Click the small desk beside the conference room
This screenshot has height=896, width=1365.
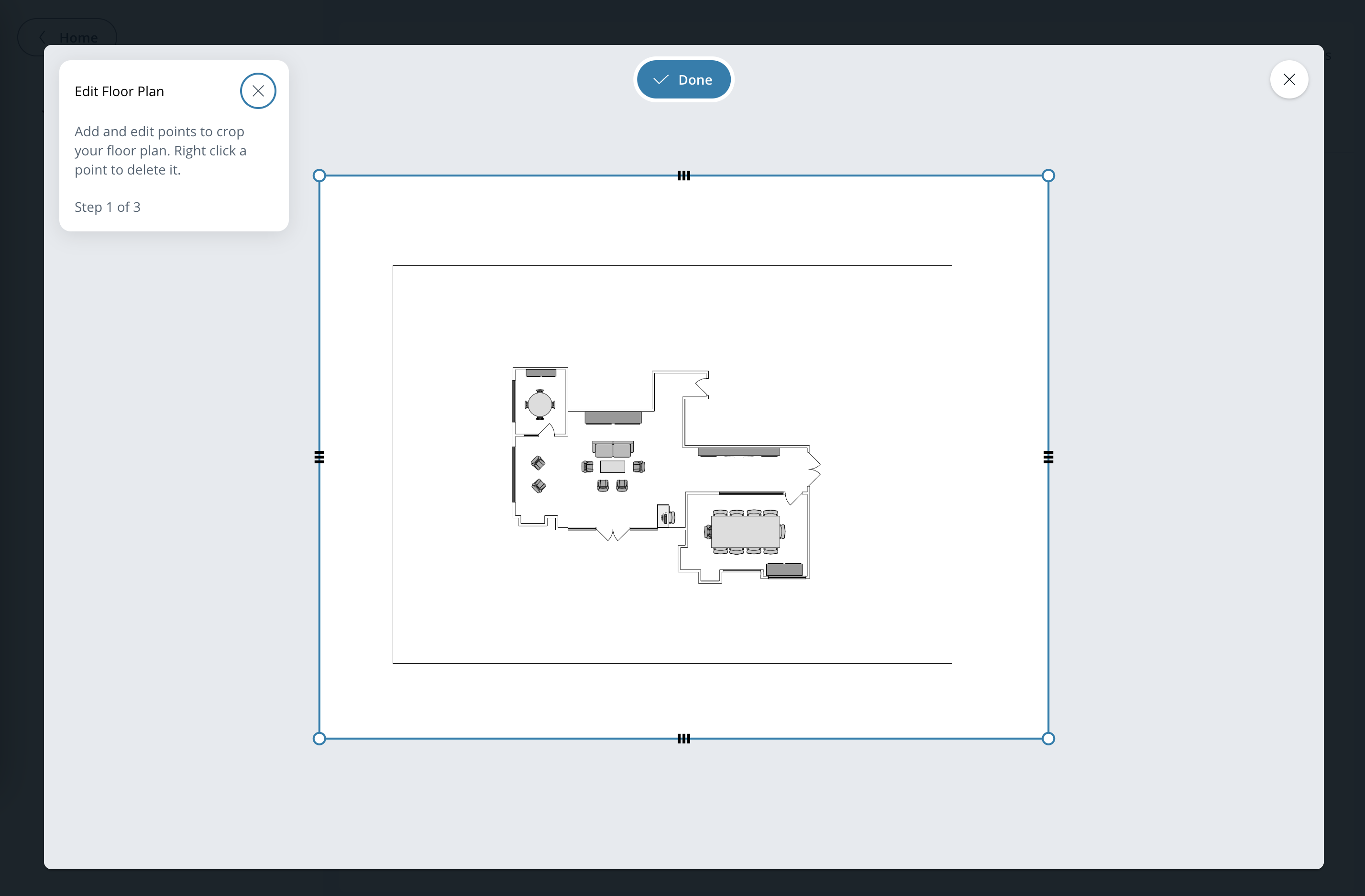[x=663, y=516]
